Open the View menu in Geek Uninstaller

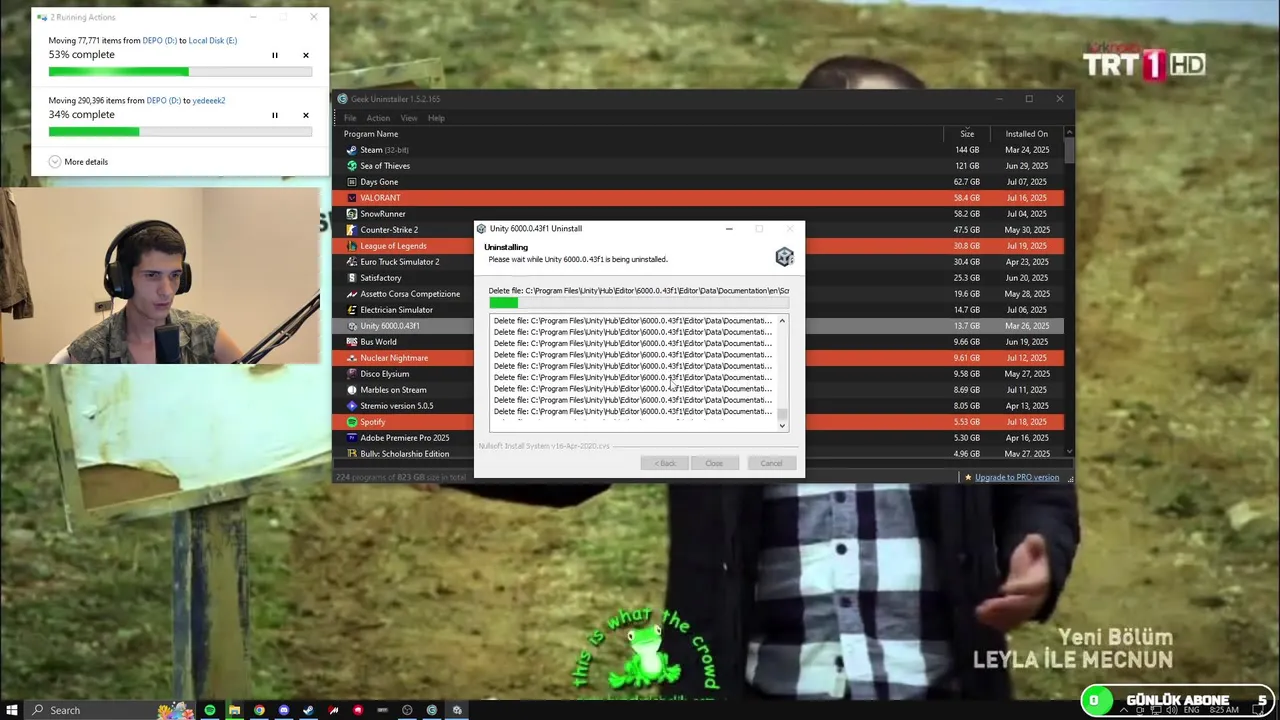(409, 118)
